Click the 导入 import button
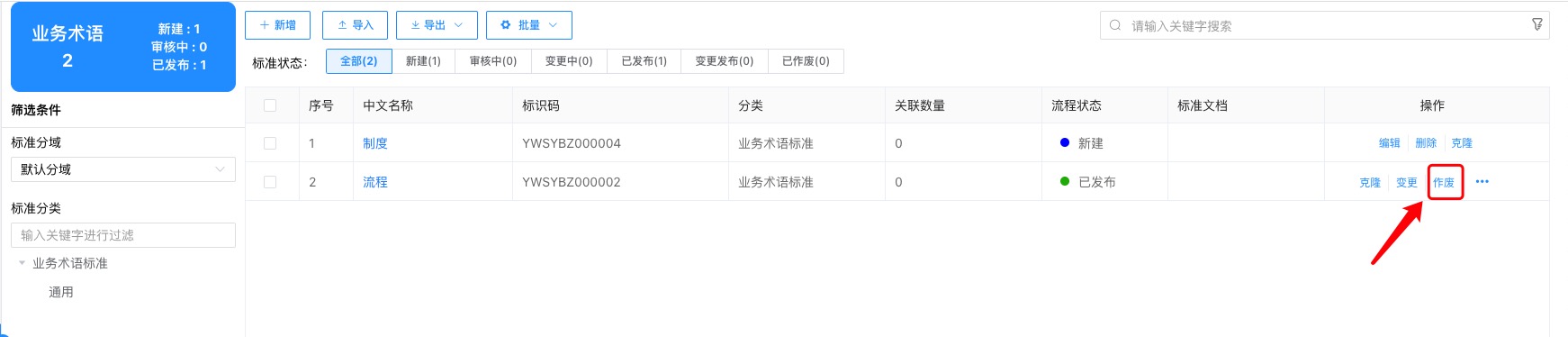This screenshot has width=1568, height=337. click(355, 25)
